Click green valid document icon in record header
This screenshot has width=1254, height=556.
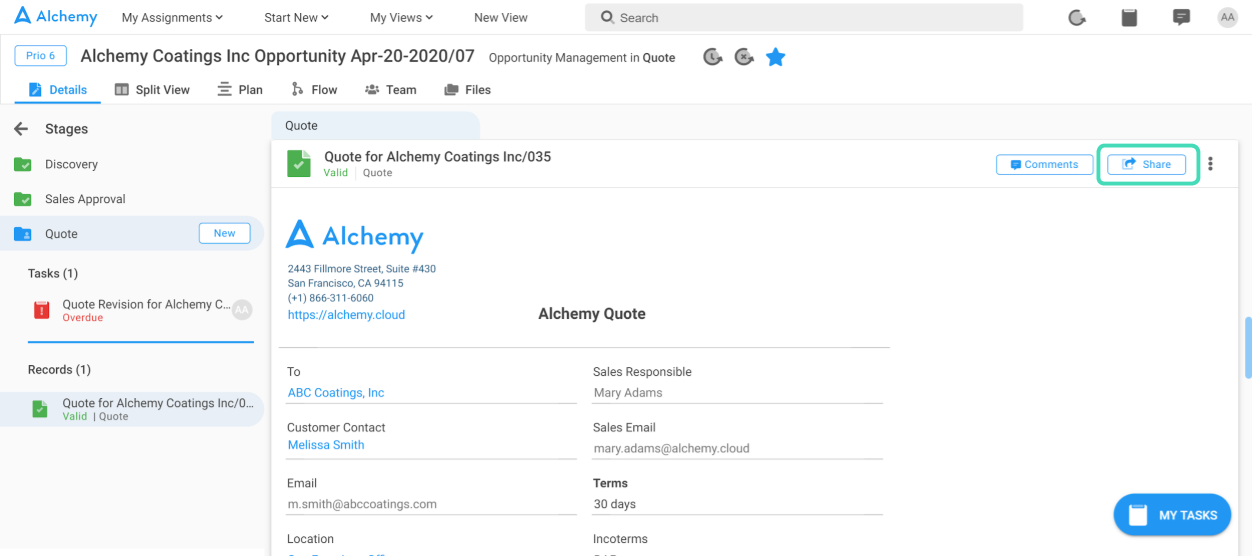[x=299, y=164]
